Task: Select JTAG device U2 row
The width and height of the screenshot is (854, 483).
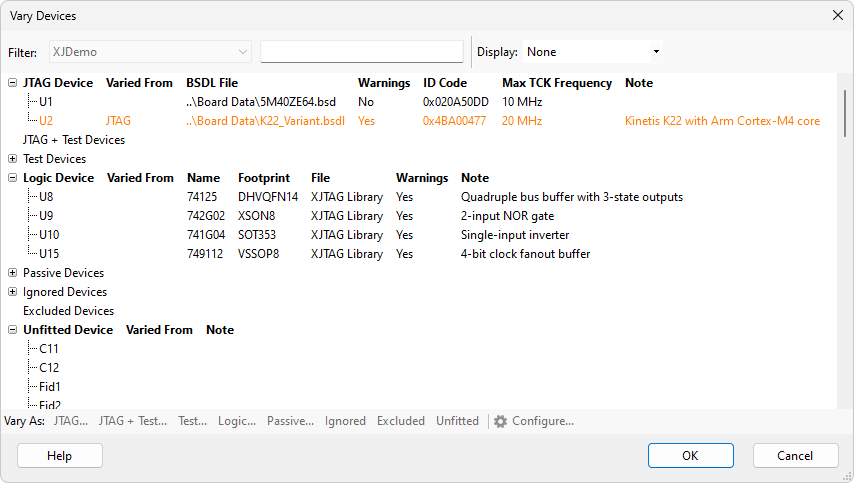Action: (47, 121)
